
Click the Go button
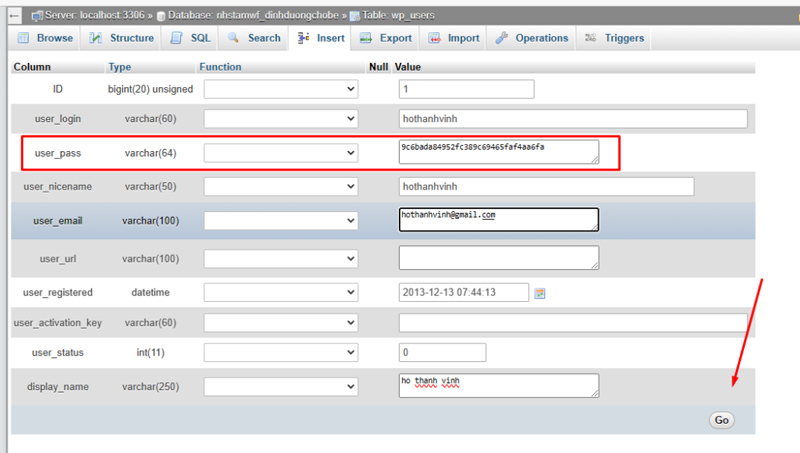coord(721,420)
